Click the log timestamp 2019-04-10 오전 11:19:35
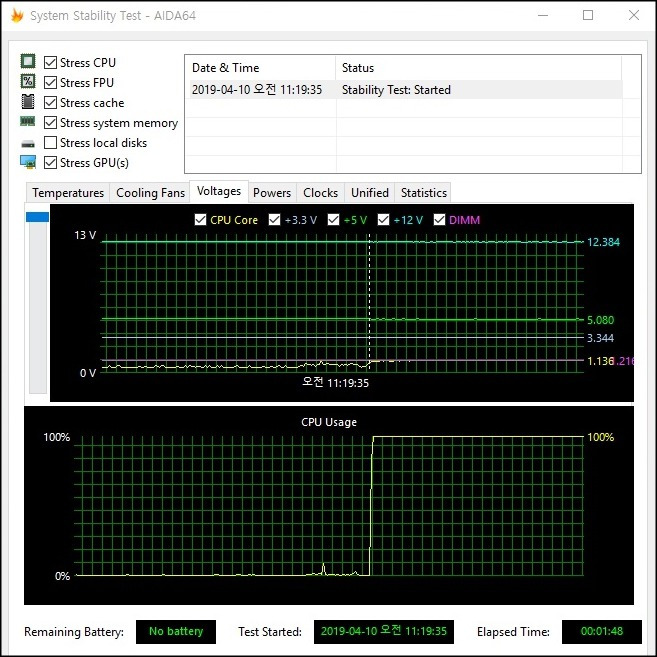This screenshot has height=657, width=657. (x=257, y=90)
